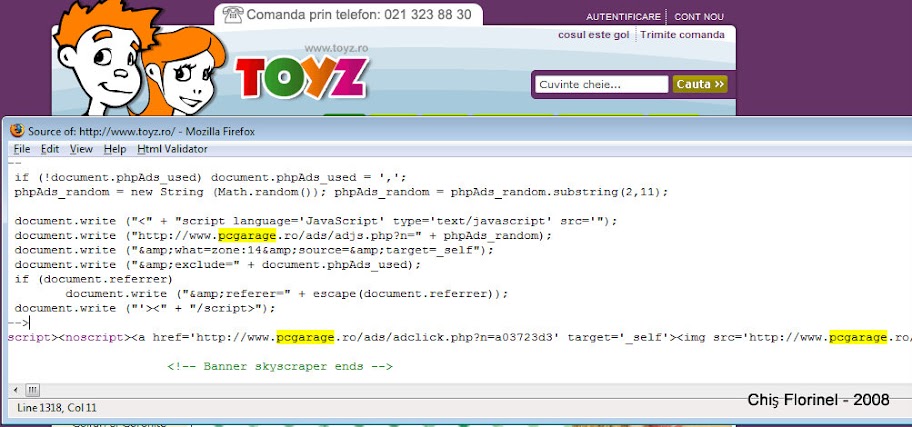
Task: Open the Edit menu in source viewer
Action: tap(50, 149)
